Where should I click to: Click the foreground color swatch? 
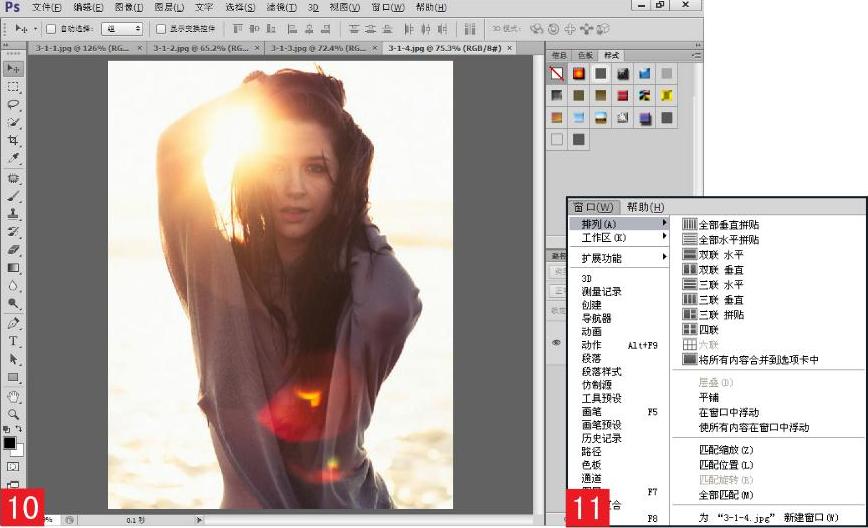[x=9, y=443]
